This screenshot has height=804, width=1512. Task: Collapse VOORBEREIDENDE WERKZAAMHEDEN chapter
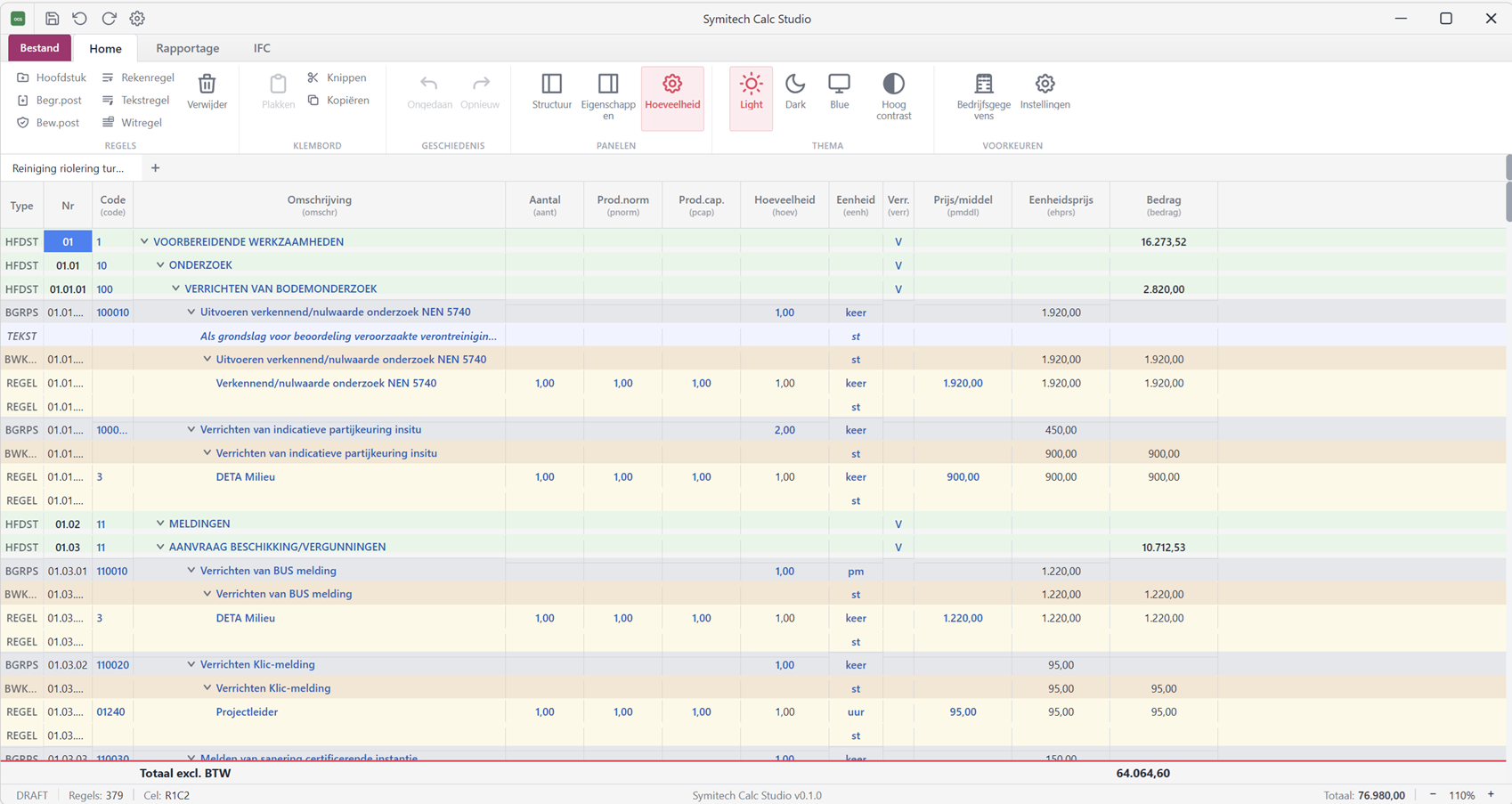click(144, 241)
